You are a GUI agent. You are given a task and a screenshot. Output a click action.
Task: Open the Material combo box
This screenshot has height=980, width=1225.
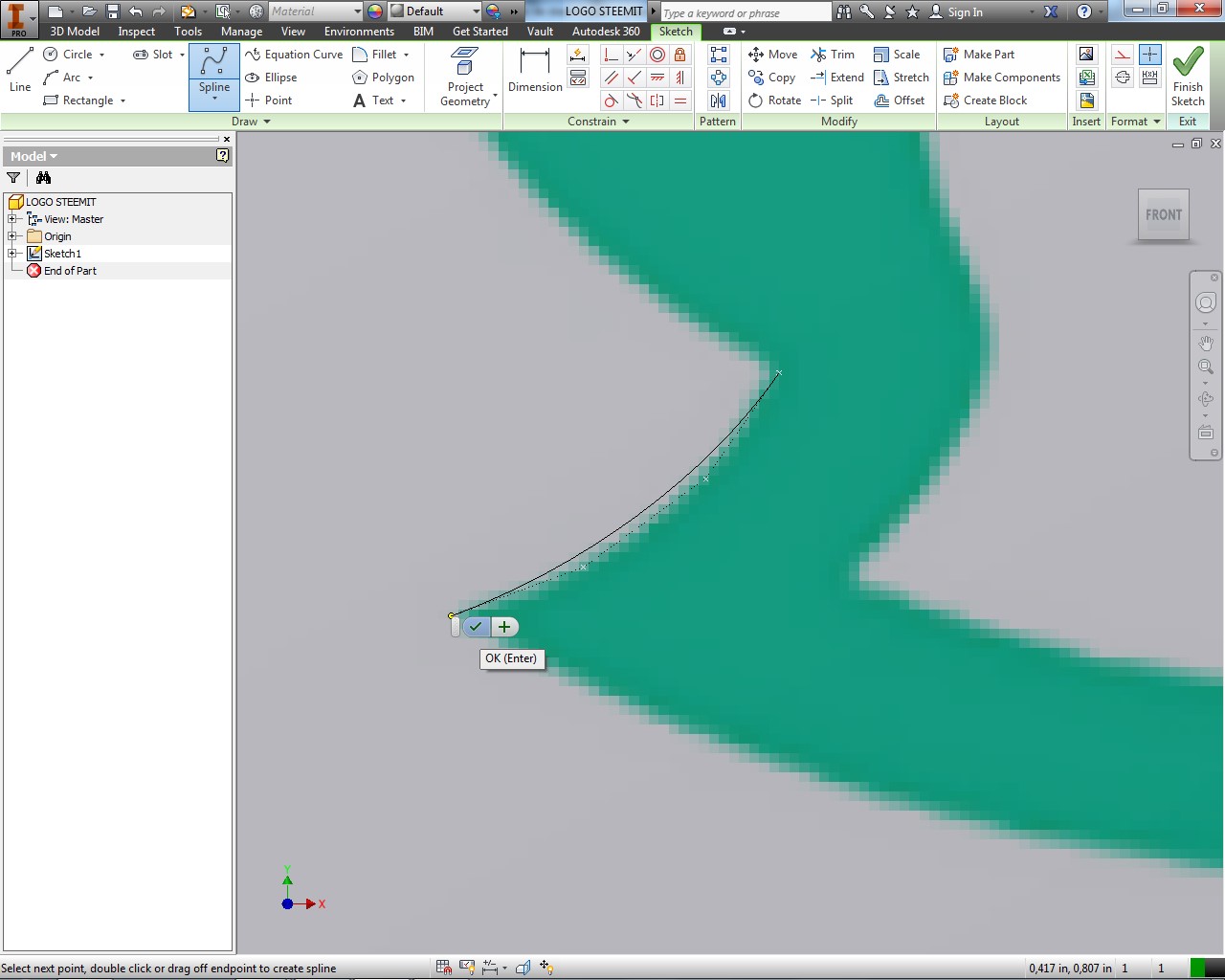315,11
